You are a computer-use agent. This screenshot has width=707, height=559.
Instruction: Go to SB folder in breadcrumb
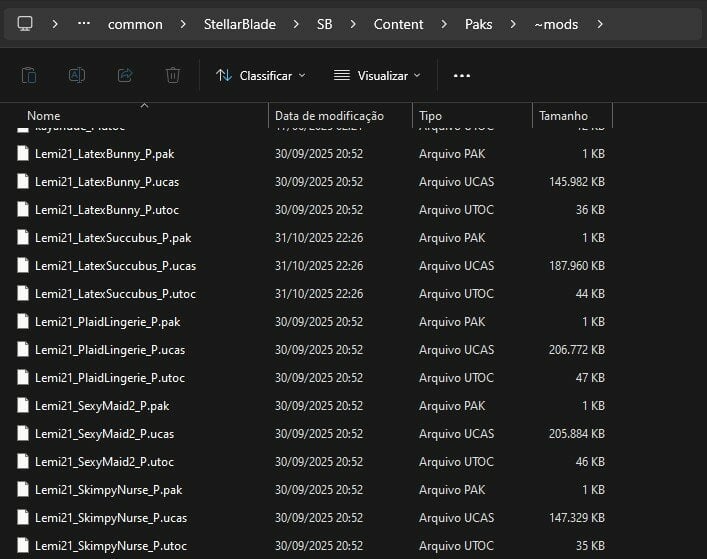click(325, 24)
